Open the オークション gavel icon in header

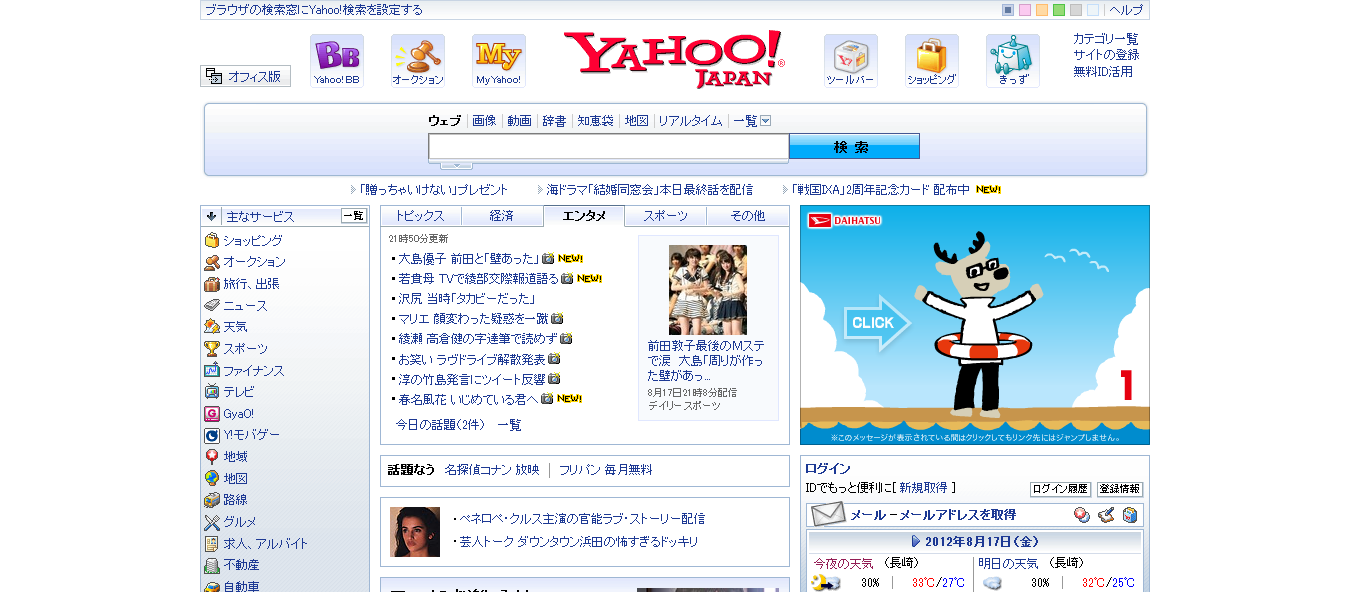coord(418,61)
